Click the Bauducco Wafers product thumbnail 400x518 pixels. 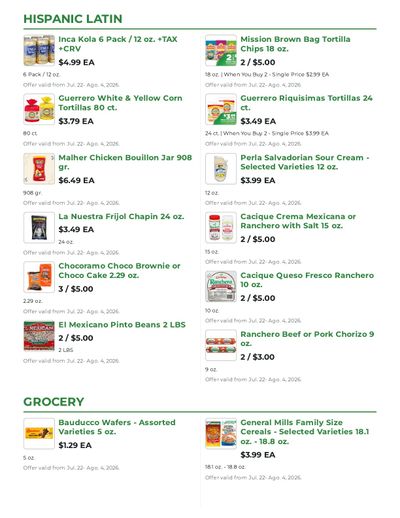[x=39, y=434]
